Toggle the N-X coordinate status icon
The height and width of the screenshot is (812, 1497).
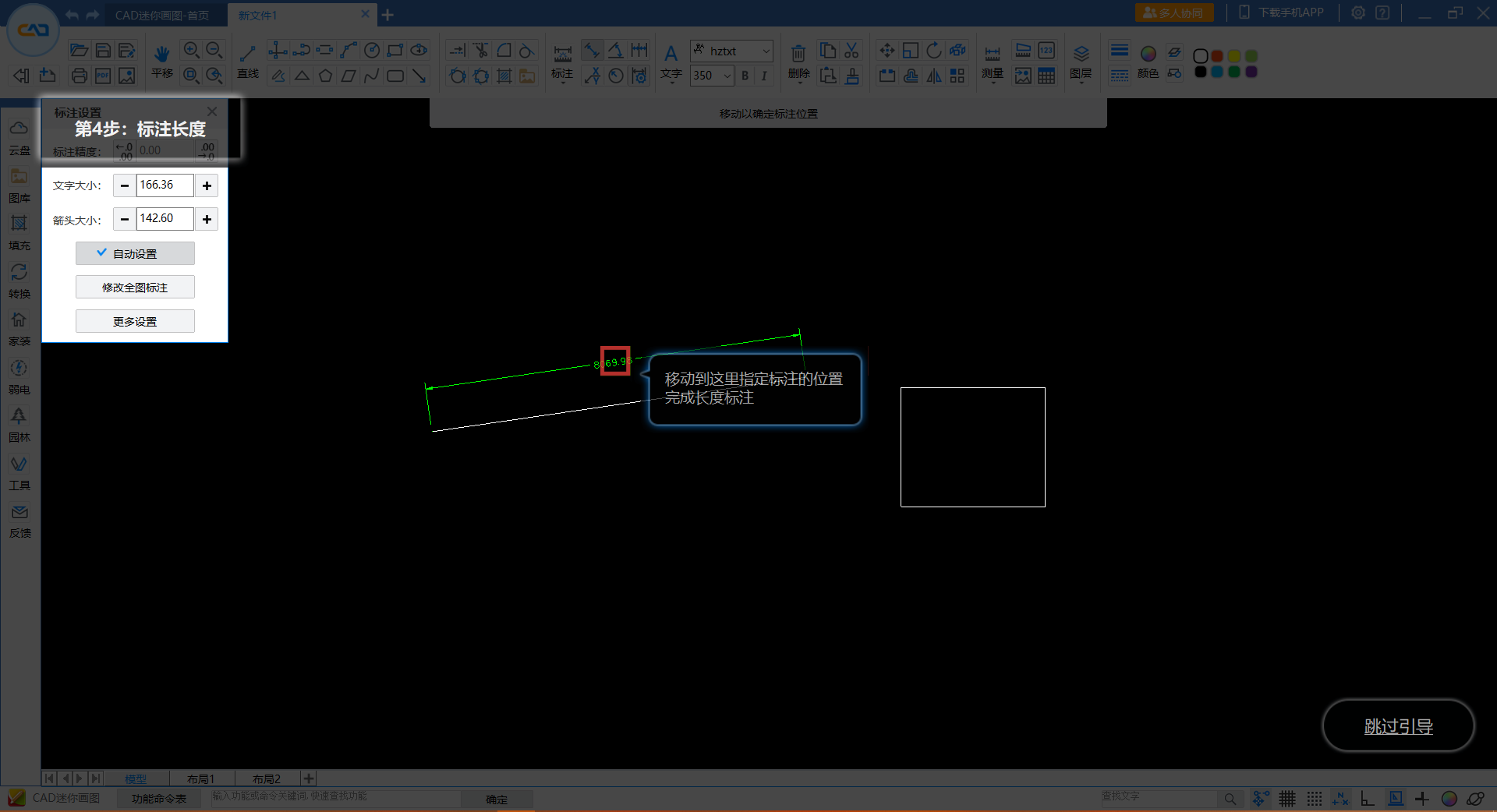1340,799
